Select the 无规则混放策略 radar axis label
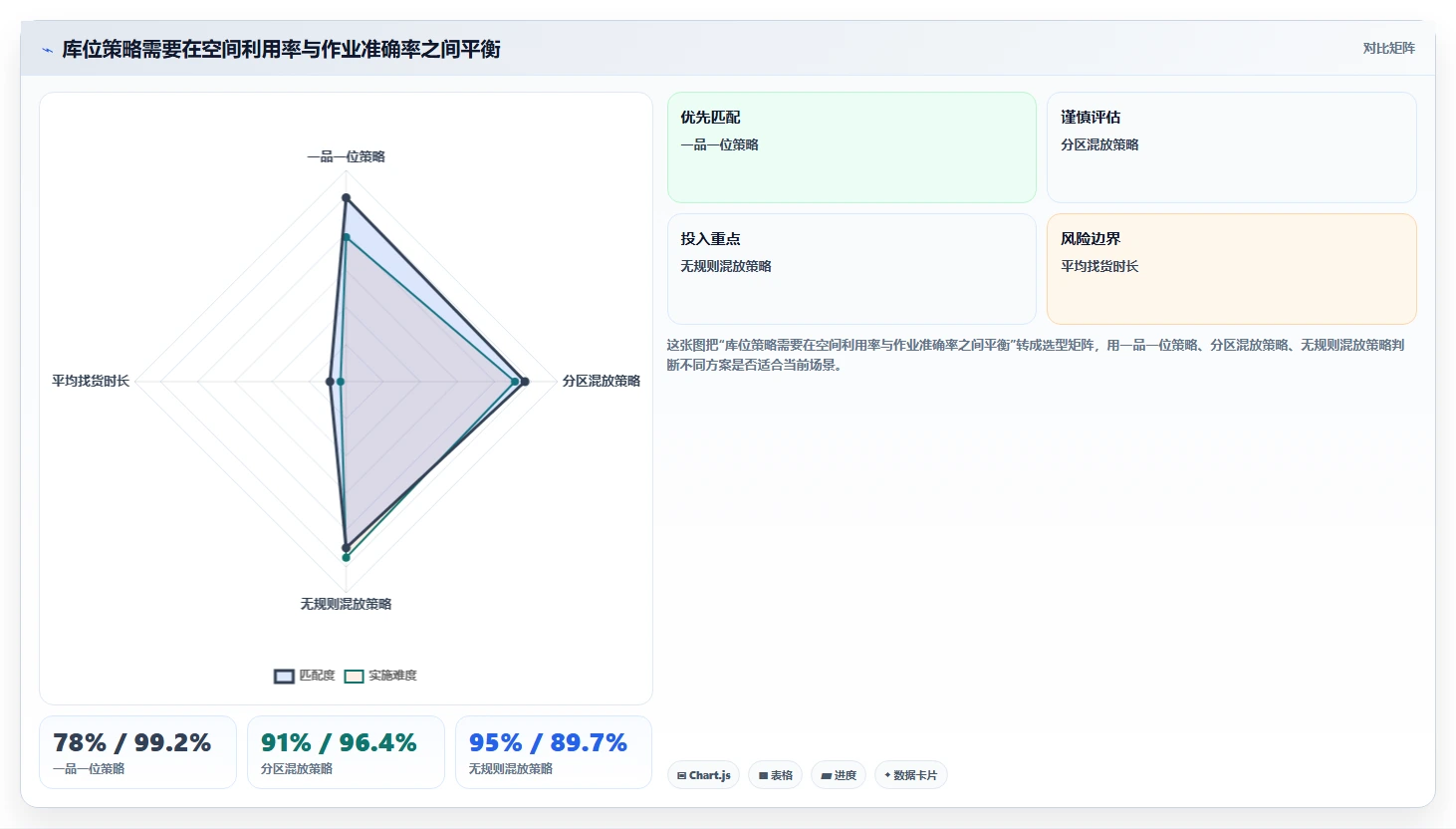Viewport: 1456px width, 829px height. (346, 604)
